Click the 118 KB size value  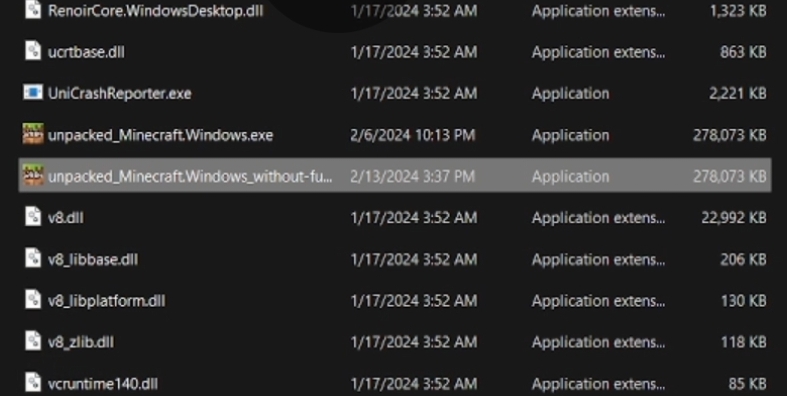point(744,342)
